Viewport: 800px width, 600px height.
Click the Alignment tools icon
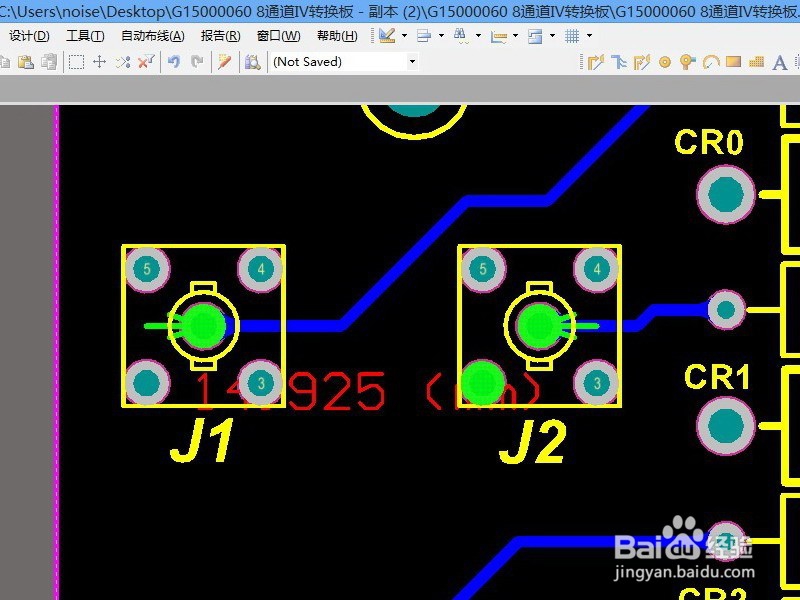coord(424,36)
